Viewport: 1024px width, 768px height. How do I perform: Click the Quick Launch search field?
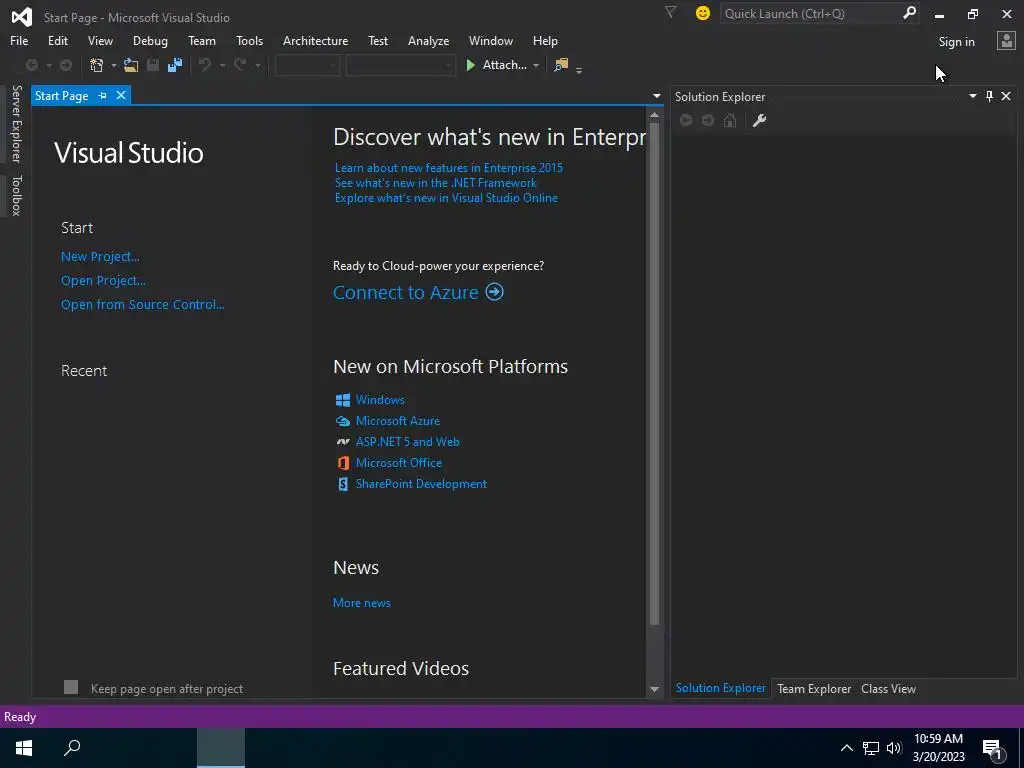(812, 13)
